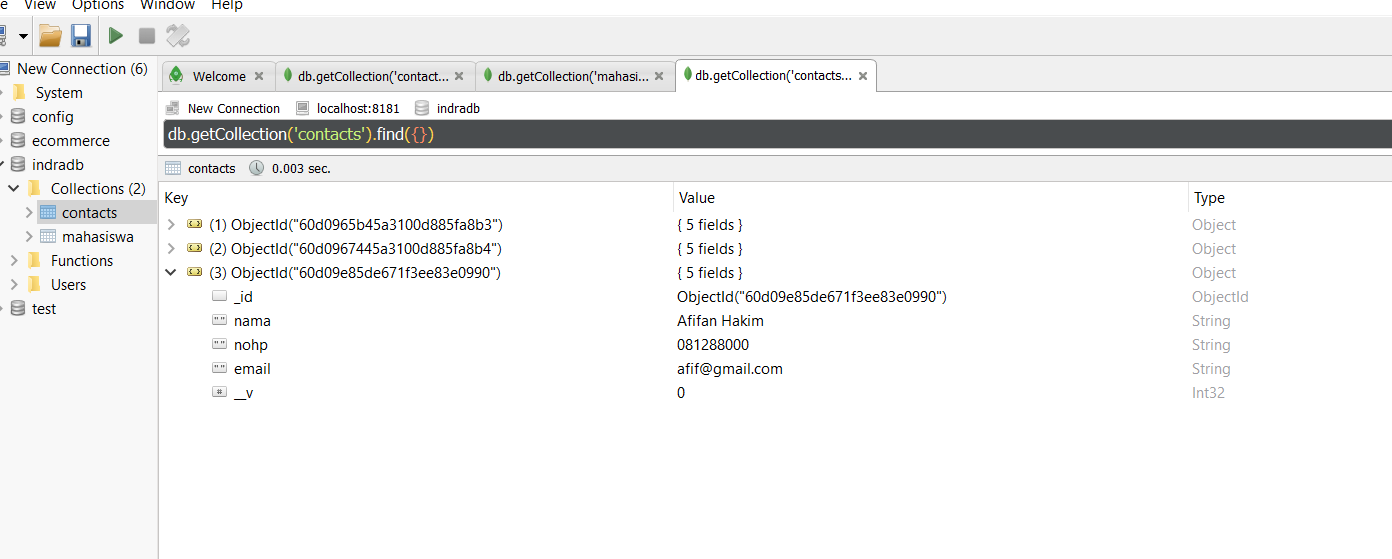Click the Save floppy disk icon
Screen dimensions: 1392x559
(x=81, y=37)
